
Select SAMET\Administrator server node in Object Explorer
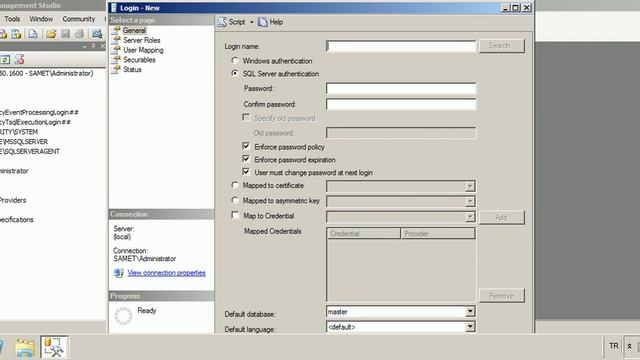(x=47, y=73)
